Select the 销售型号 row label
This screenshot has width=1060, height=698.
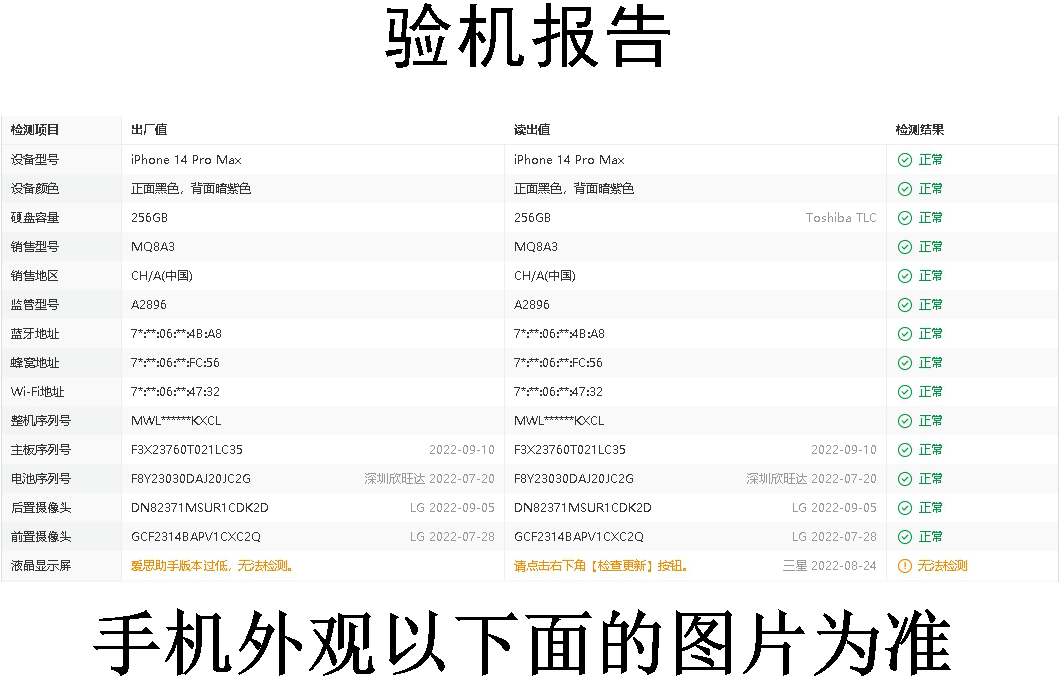coord(35,247)
